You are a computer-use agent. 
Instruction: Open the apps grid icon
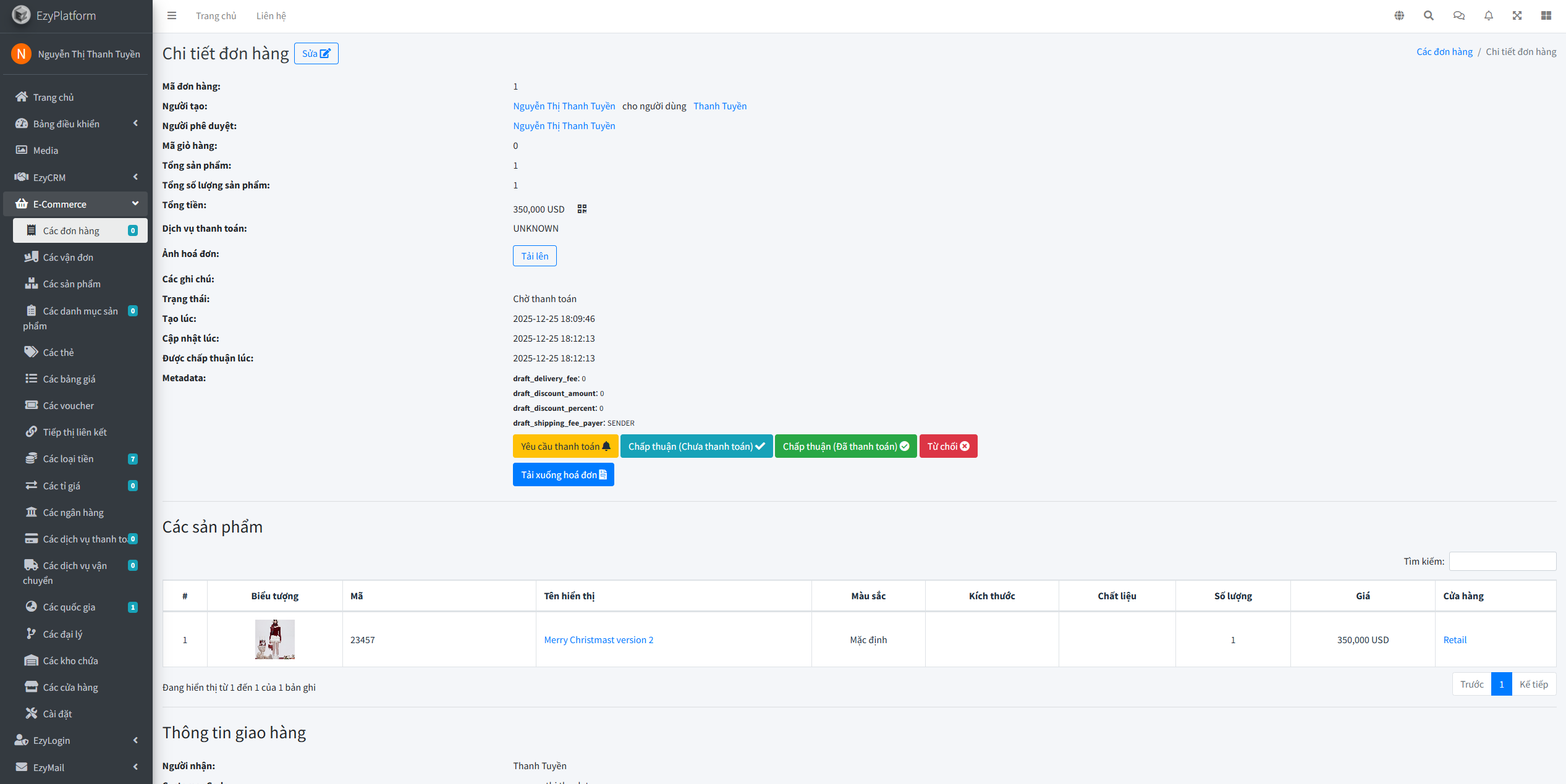coord(1546,16)
